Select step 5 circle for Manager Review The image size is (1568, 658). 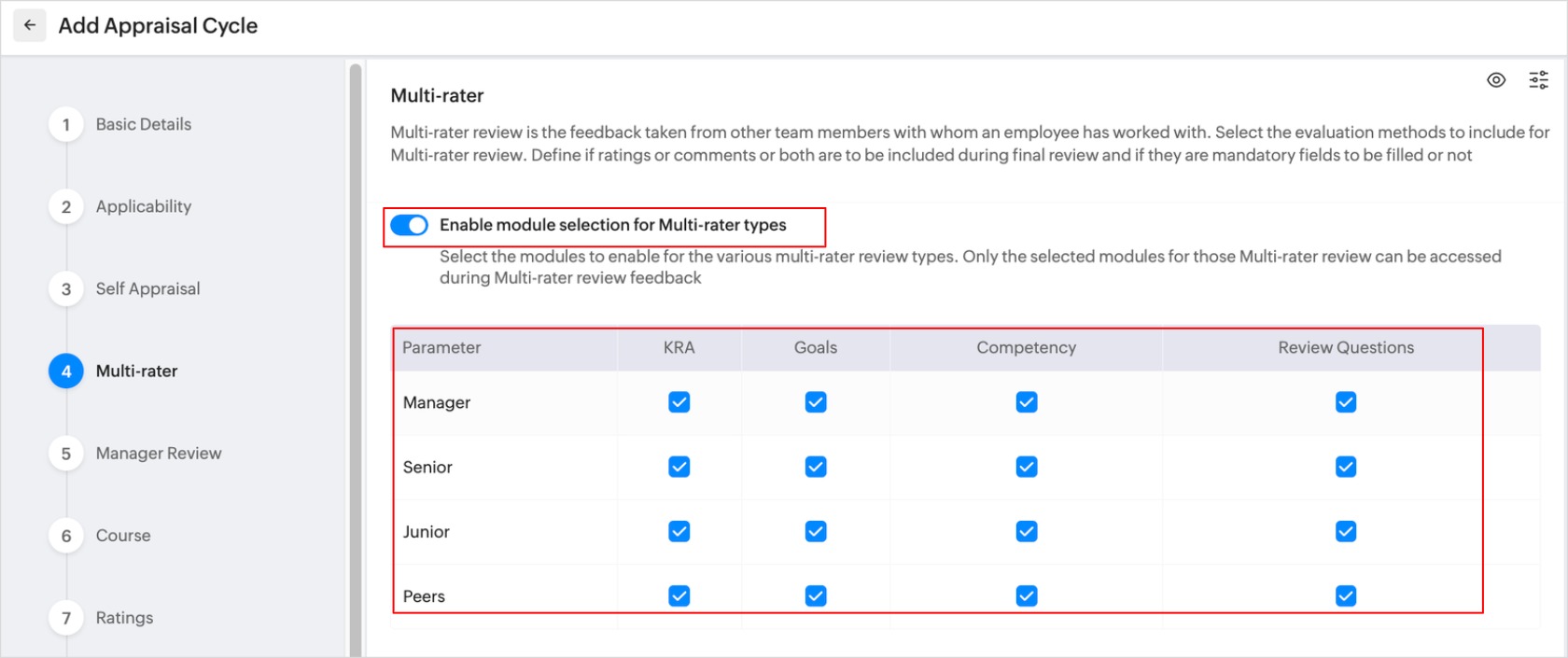(x=66, y=453)
